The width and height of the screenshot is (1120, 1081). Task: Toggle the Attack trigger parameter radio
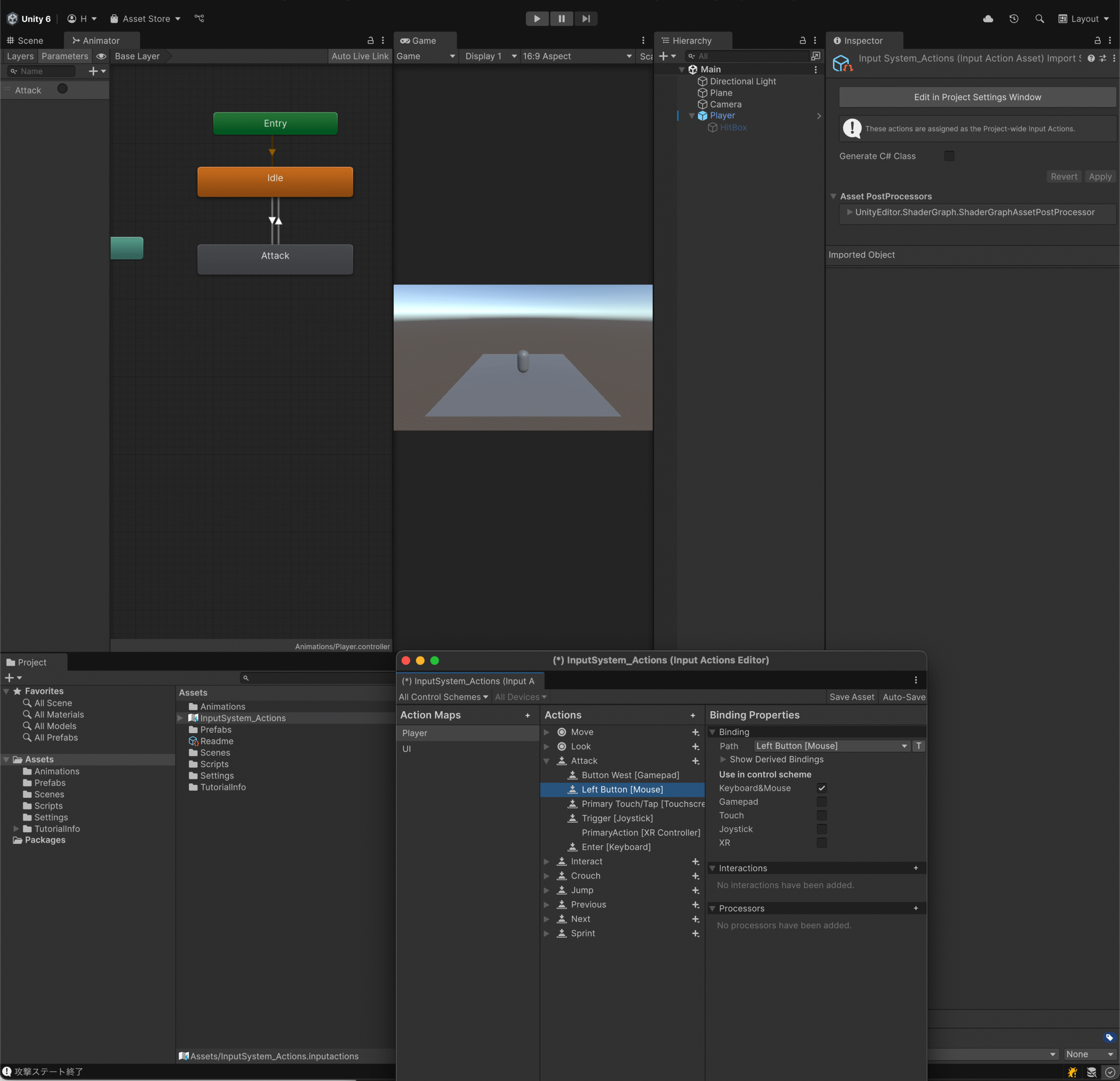point(62,89)
